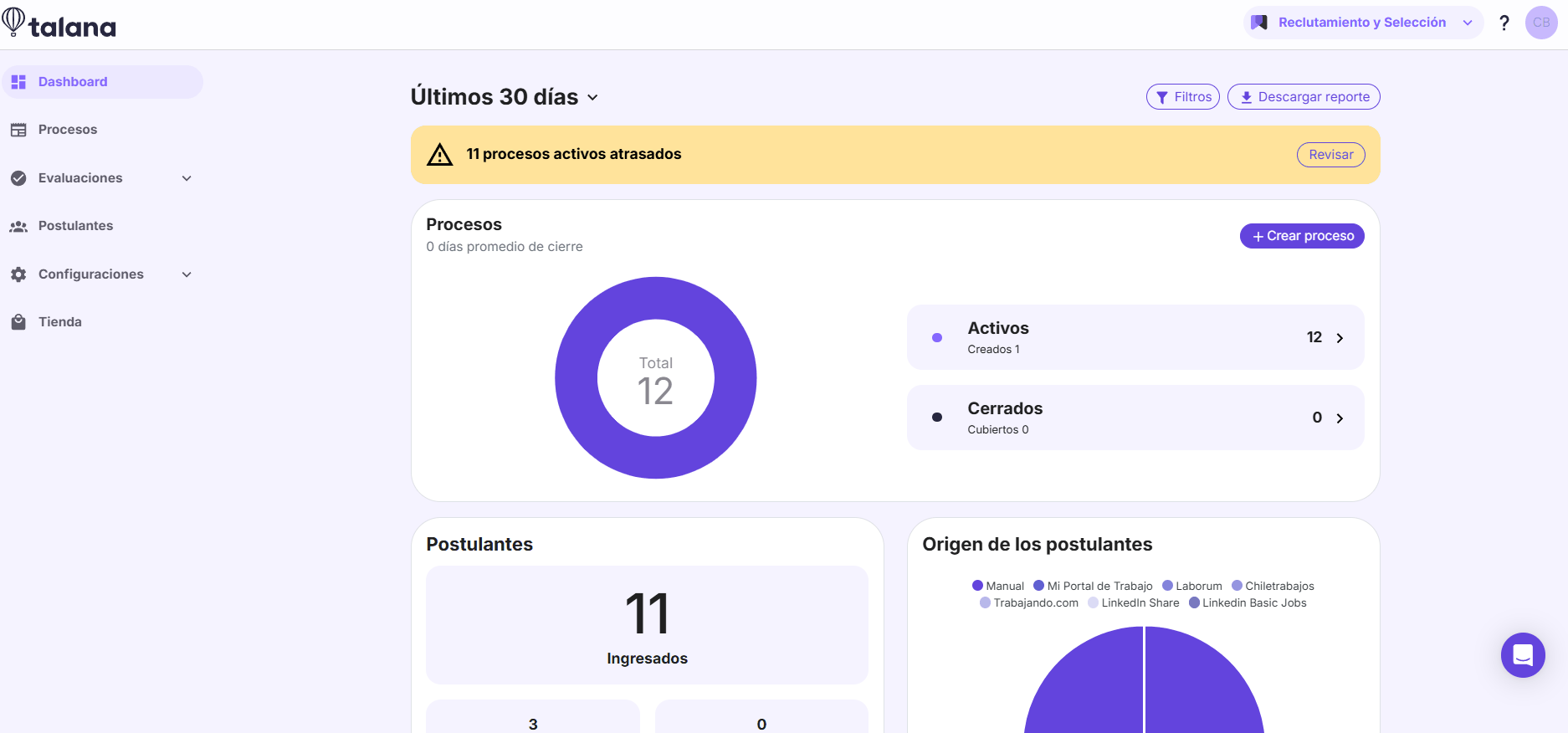Open Activos list with its arrow

pyautogui.click(x=1340, y=338)
